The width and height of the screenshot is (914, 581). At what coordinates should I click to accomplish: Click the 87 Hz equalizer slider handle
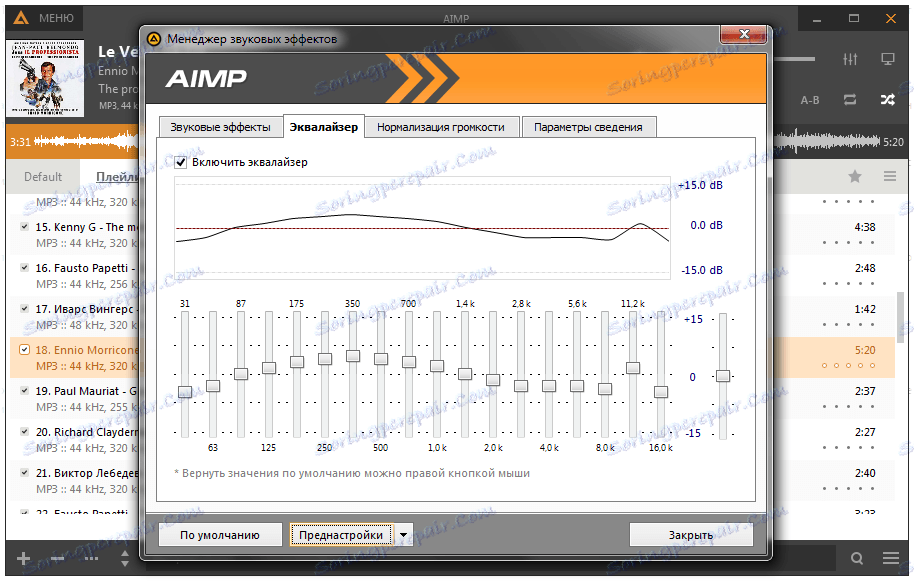tap(241, 374)
